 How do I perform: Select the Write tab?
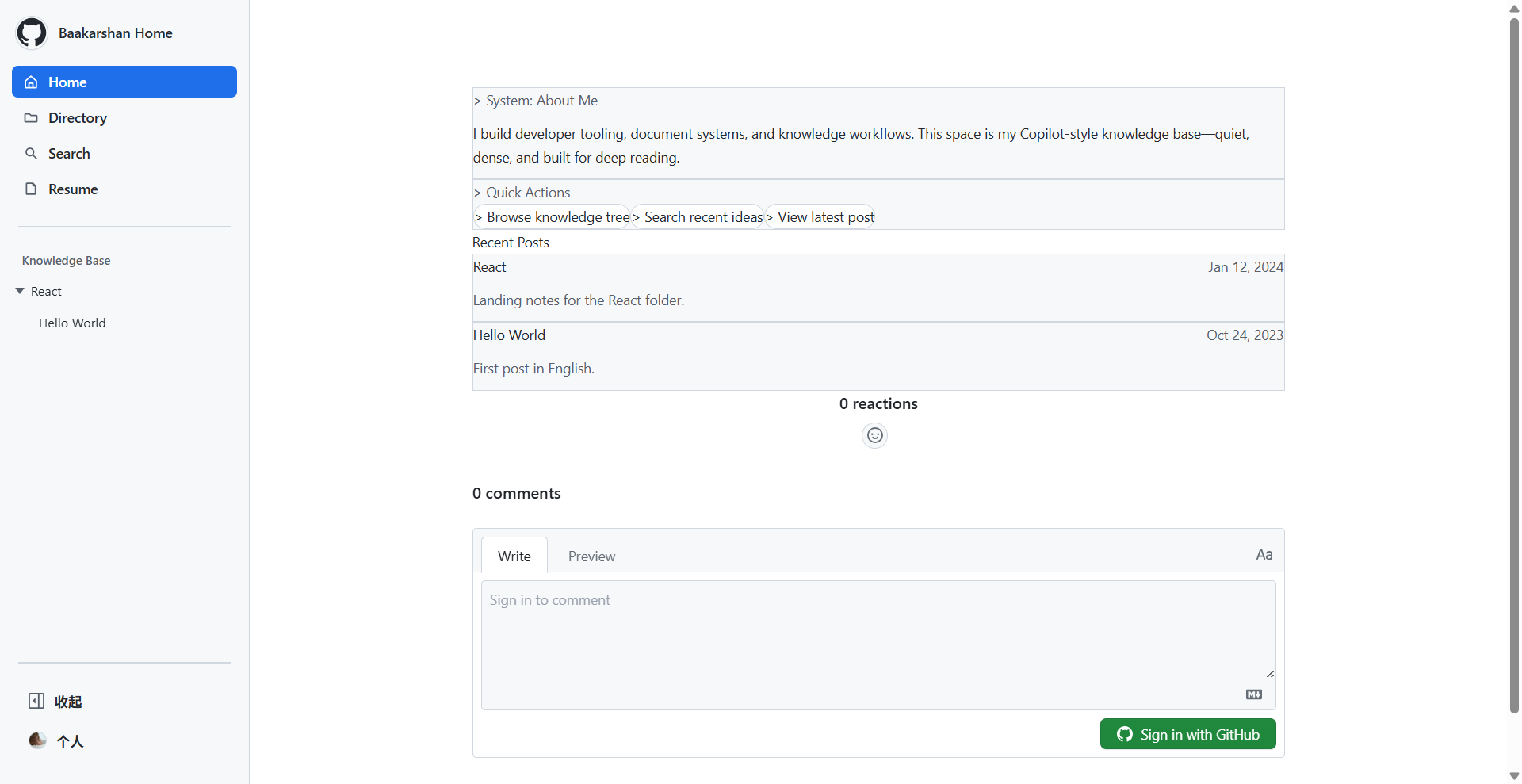pos(514,556)
